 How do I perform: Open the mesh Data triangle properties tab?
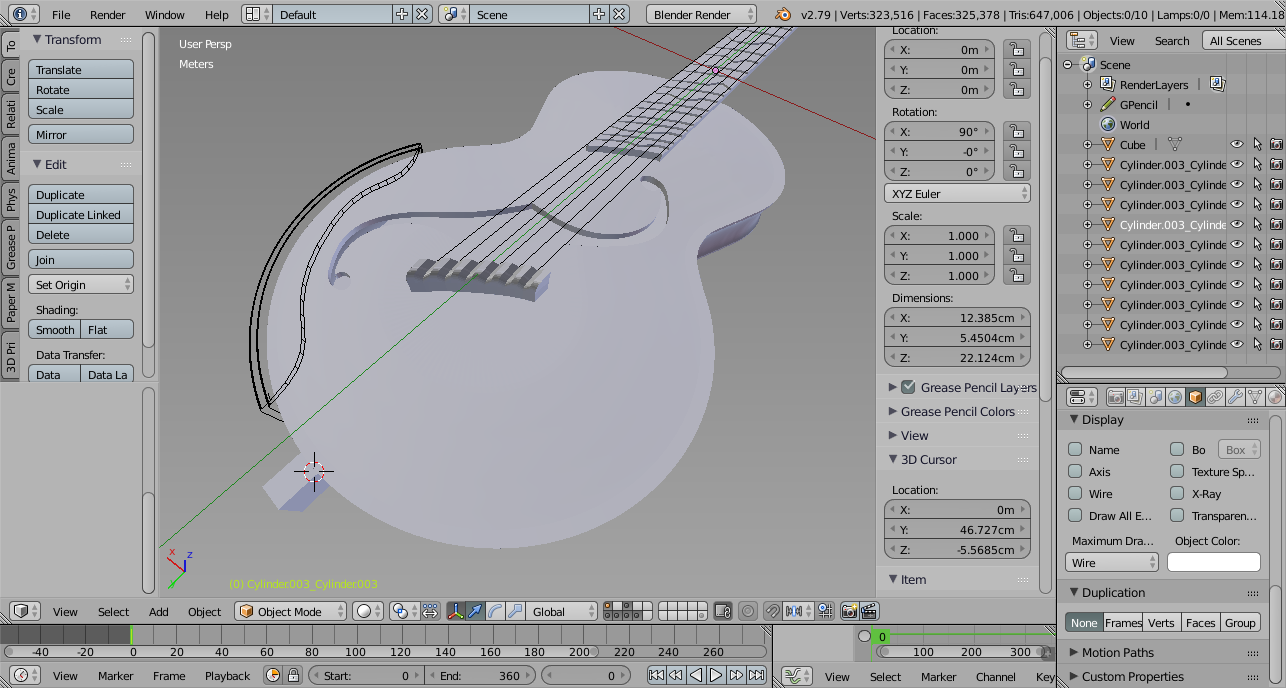pos(1255,397)
